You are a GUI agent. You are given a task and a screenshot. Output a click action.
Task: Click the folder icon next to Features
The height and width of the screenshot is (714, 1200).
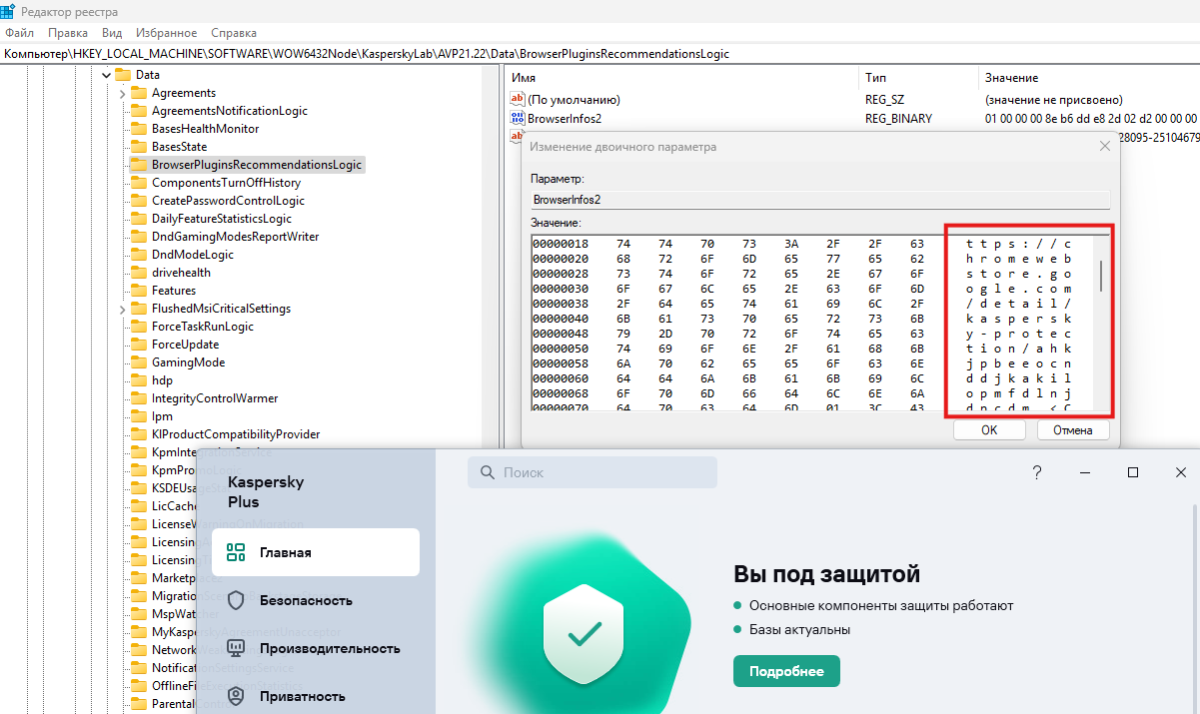(139, 291)
